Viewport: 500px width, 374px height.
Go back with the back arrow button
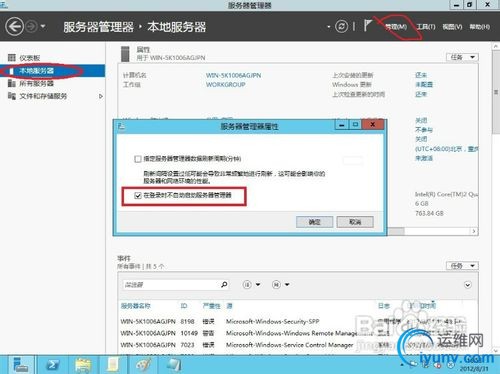pyautogui.click(x=14, y=26)
